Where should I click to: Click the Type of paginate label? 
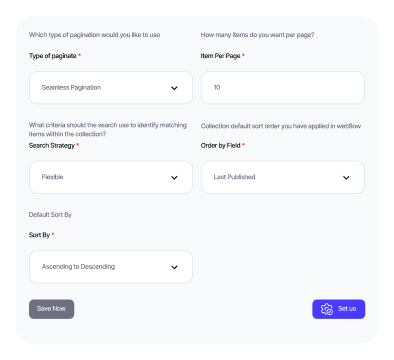point(53,56)
